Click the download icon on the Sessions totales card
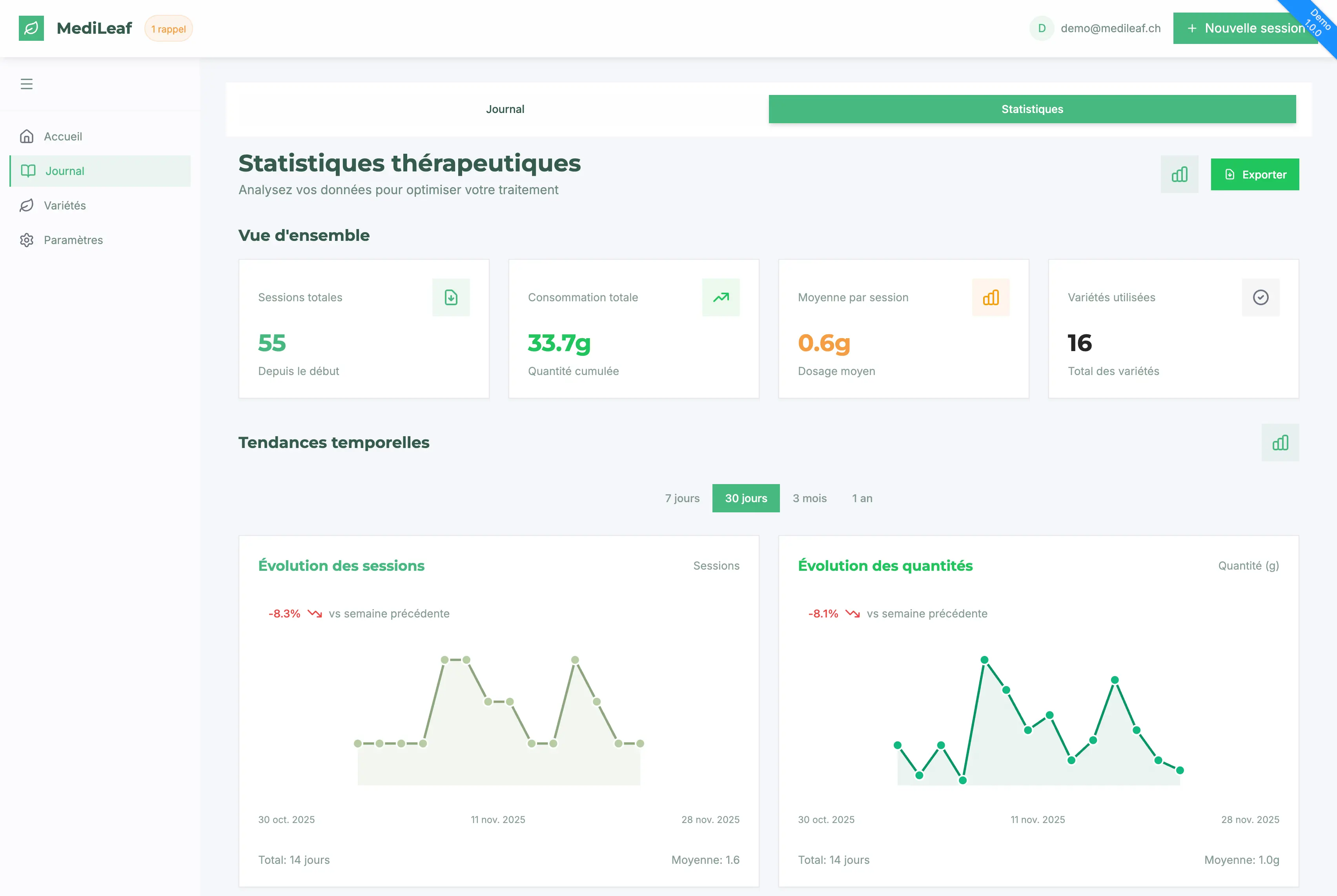This screenshot has width=1337, height=896. click(451, 297)
